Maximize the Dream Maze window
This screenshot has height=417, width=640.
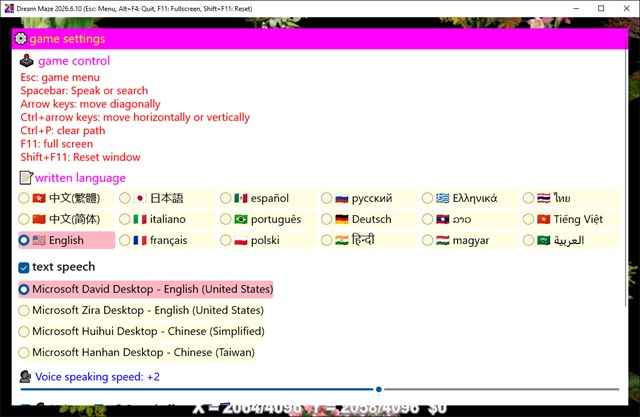point(601,9)
